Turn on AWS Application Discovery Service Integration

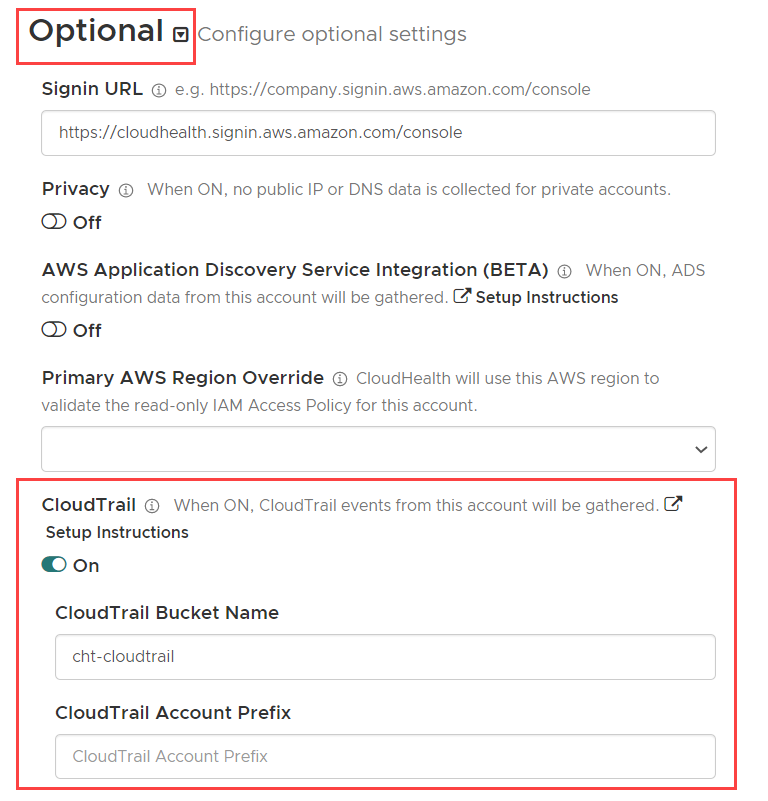pos(52,330)
